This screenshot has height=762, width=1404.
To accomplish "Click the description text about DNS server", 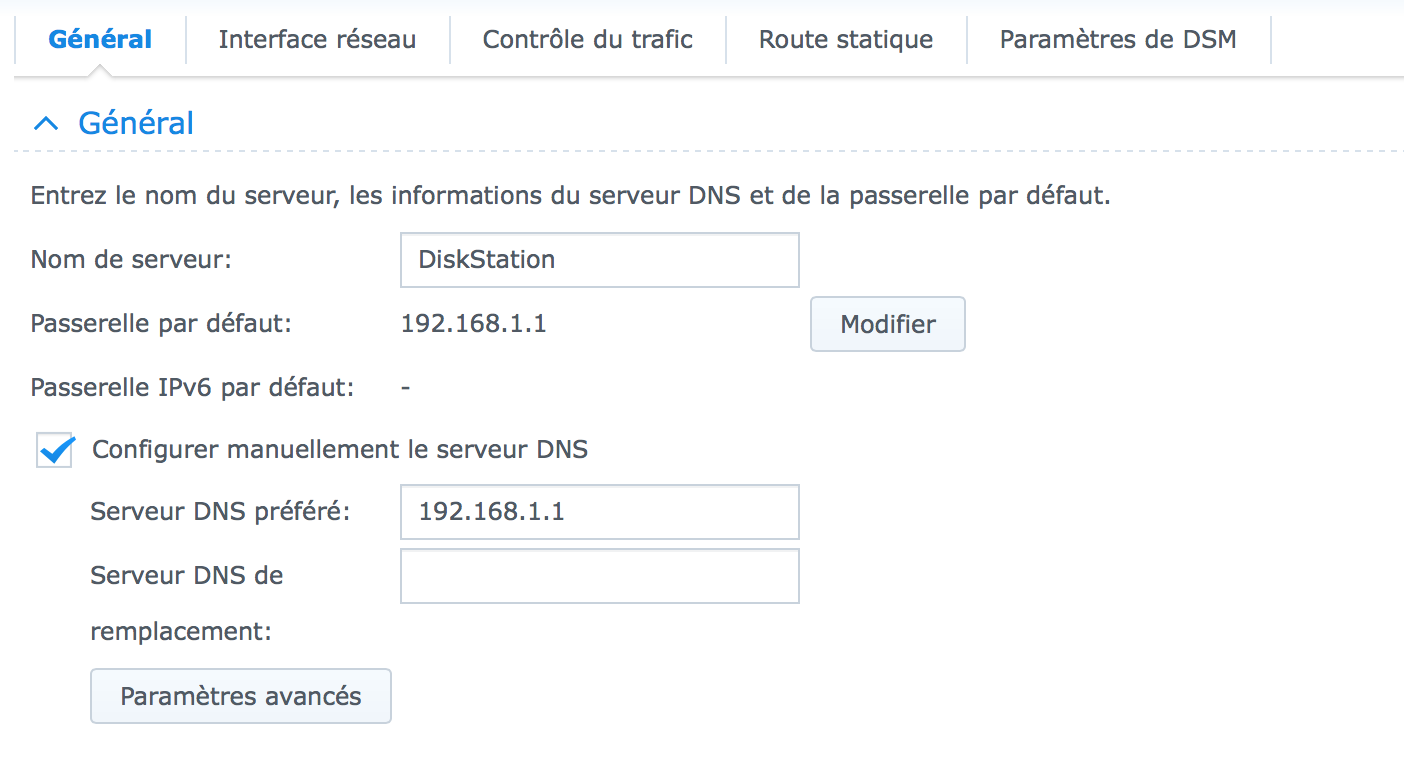I will point(571,195).
